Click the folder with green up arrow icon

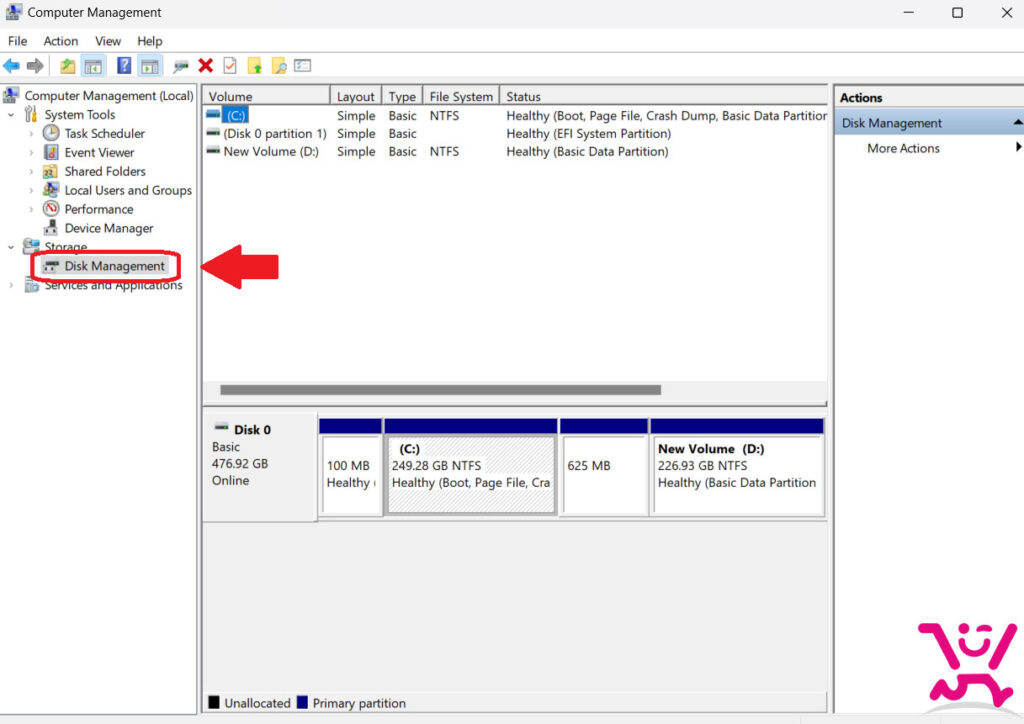click(x=255, y=66)
